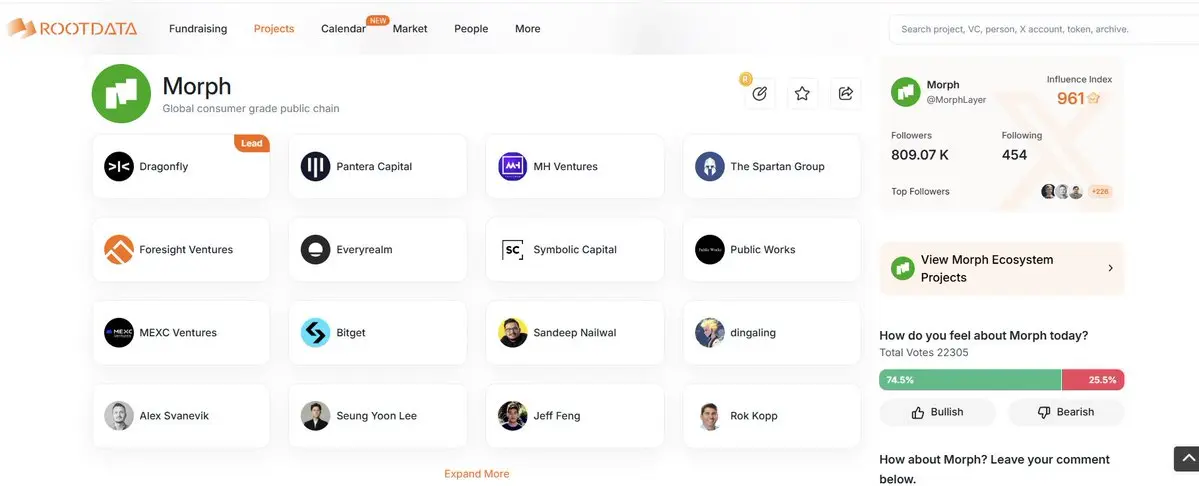The image size is (1199, 486).
Task: Click the share icon for Morph
Action: pyautogui.click(x=846, y=93)
